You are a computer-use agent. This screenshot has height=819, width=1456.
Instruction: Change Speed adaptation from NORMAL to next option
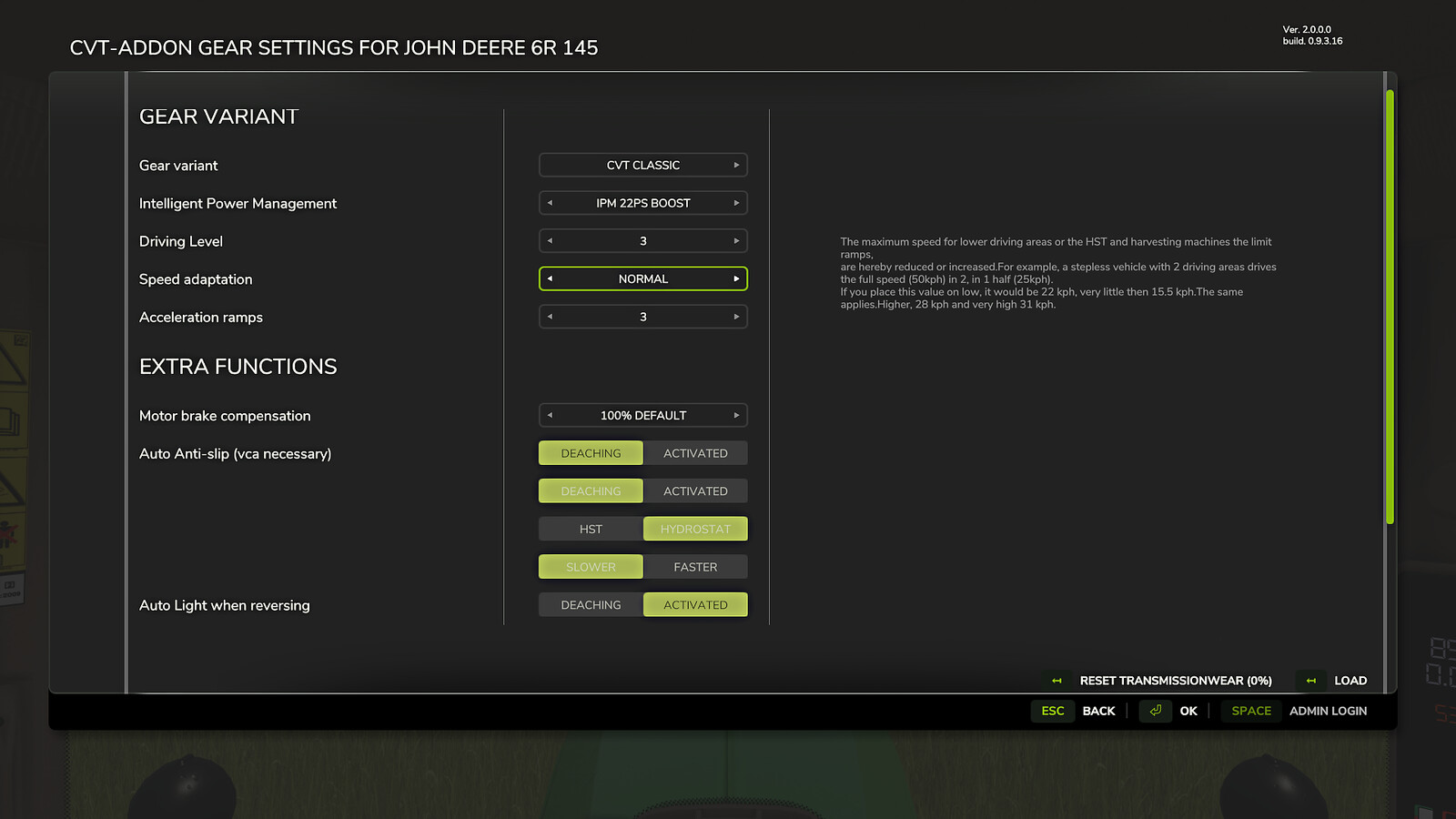[736, 278]
